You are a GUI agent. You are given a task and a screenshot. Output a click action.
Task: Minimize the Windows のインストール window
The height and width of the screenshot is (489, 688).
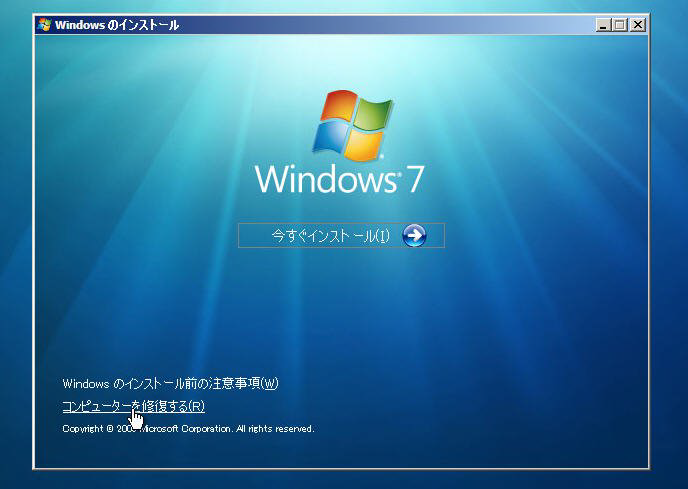click(x=603, y=25)
